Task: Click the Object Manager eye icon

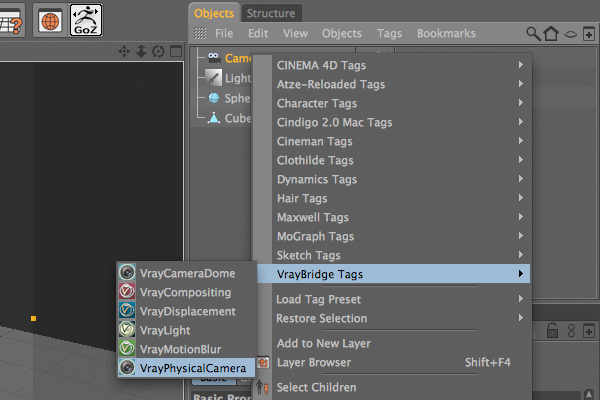Action: tap(571, 34)
